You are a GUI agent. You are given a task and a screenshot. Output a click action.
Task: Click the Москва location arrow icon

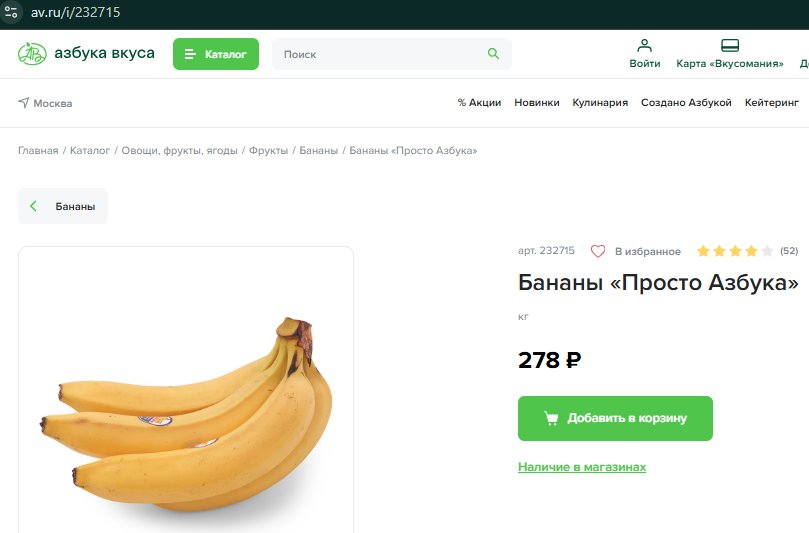(x=24, y=103)
